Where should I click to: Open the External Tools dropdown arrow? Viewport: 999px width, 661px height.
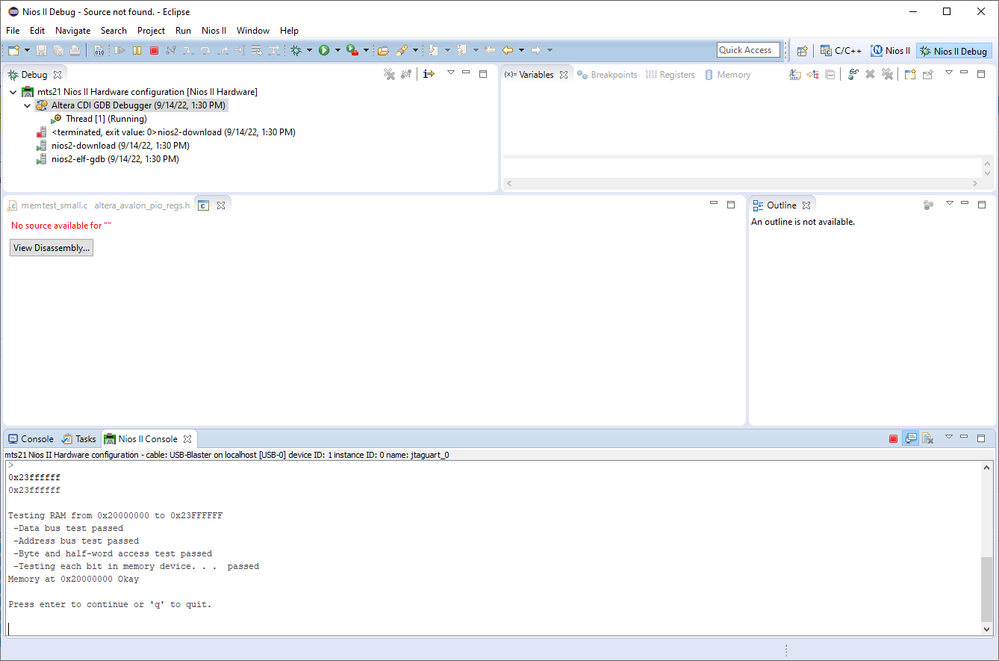(x=366, y=50)
